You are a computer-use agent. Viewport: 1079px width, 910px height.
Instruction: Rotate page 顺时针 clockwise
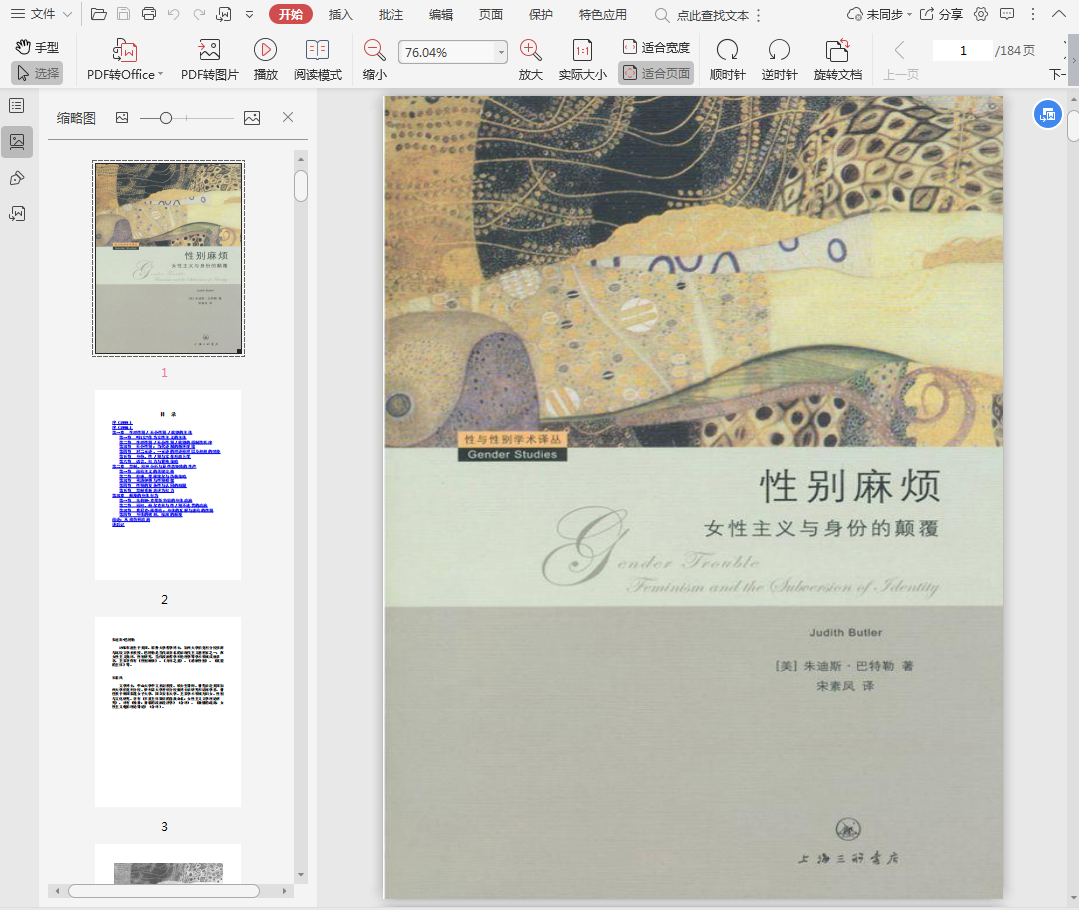pyautogui.click(x=727, y=60)
